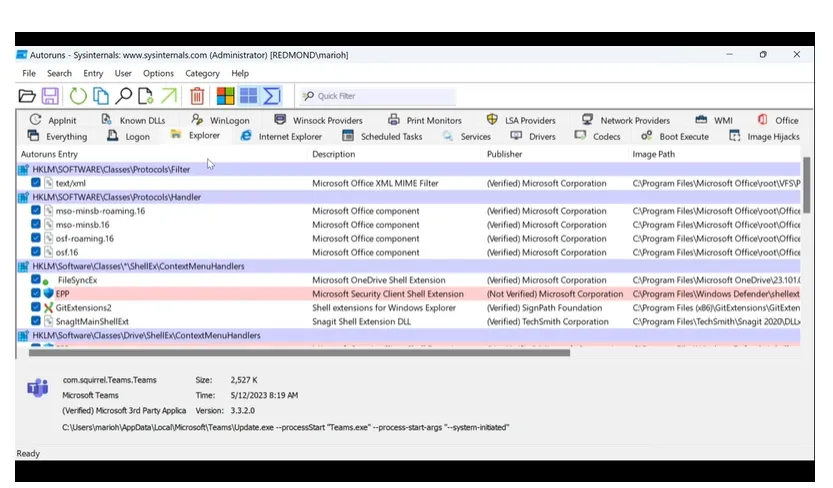The width and height of the screenshot is (833, 488).
Task: Click the horizontal scrollbar thumb
Action: [x=299, y=353]
